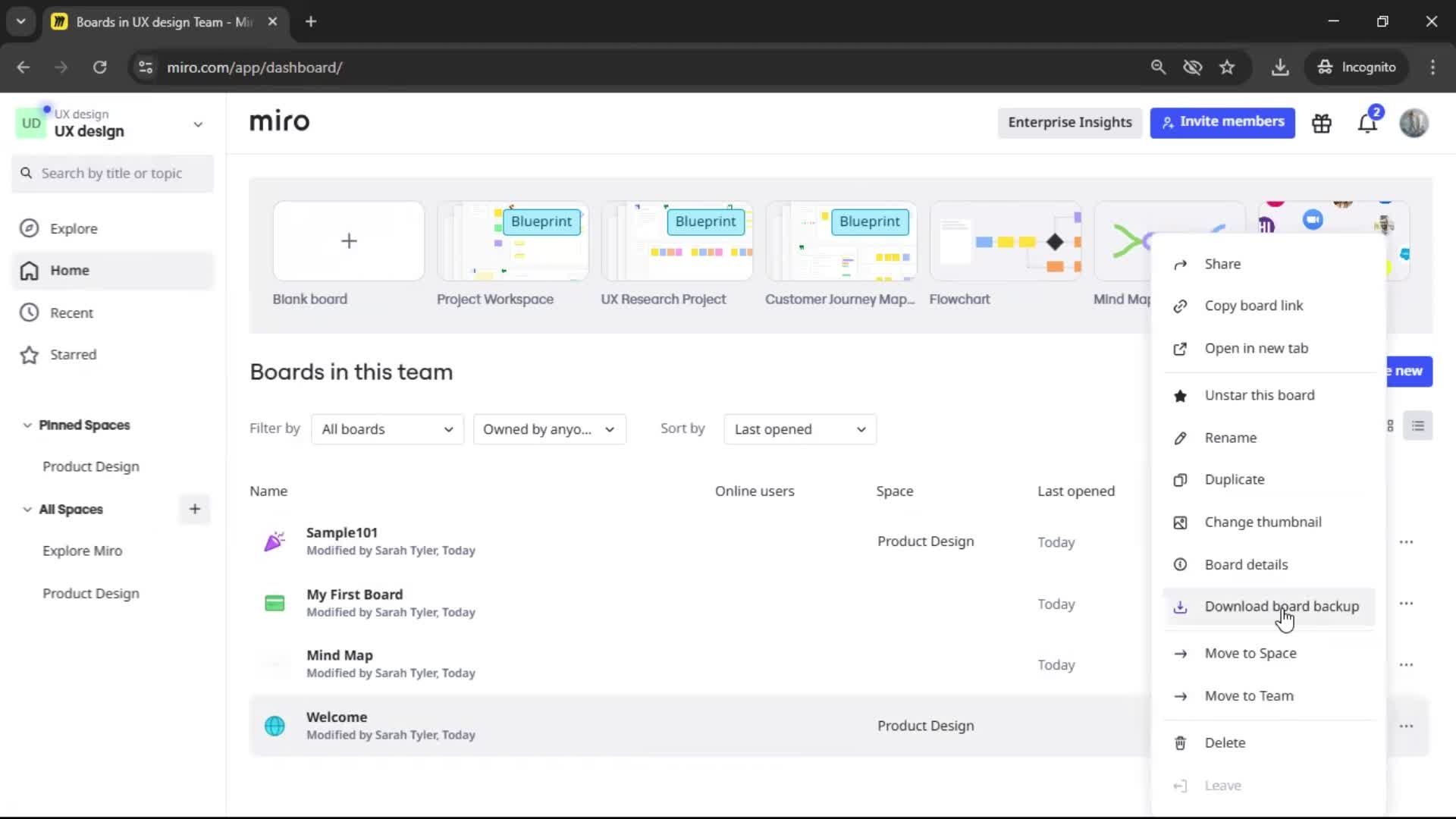Click the Enterprise Insights button

pyautogui.click(x=1069, y=123)
